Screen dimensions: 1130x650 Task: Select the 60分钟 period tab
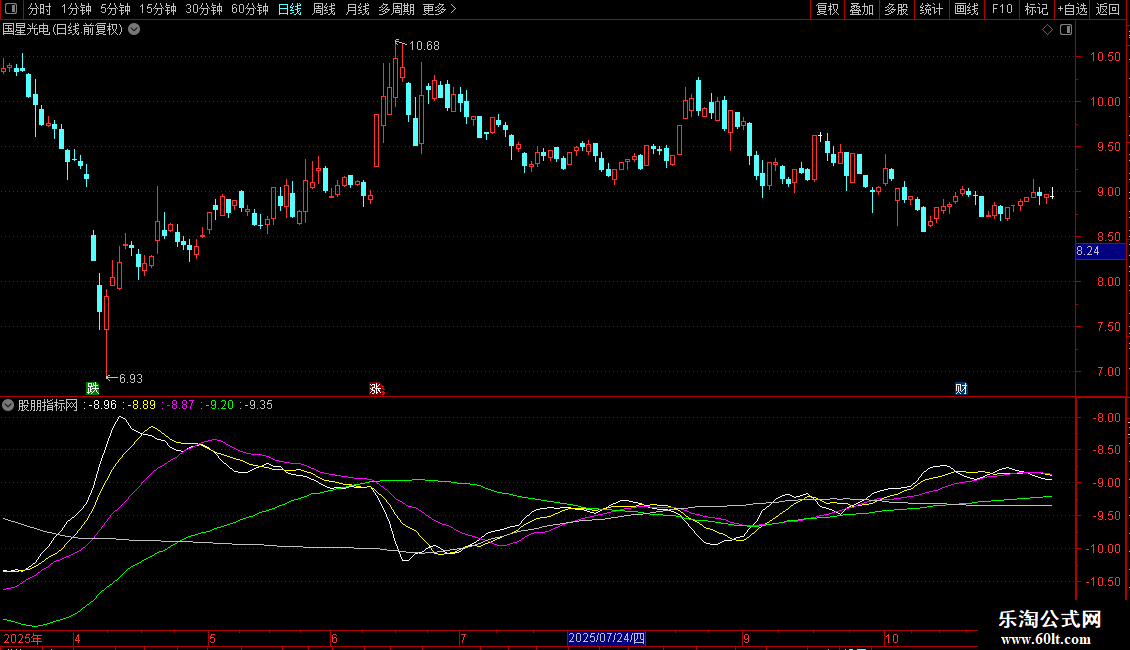[249, 10]
